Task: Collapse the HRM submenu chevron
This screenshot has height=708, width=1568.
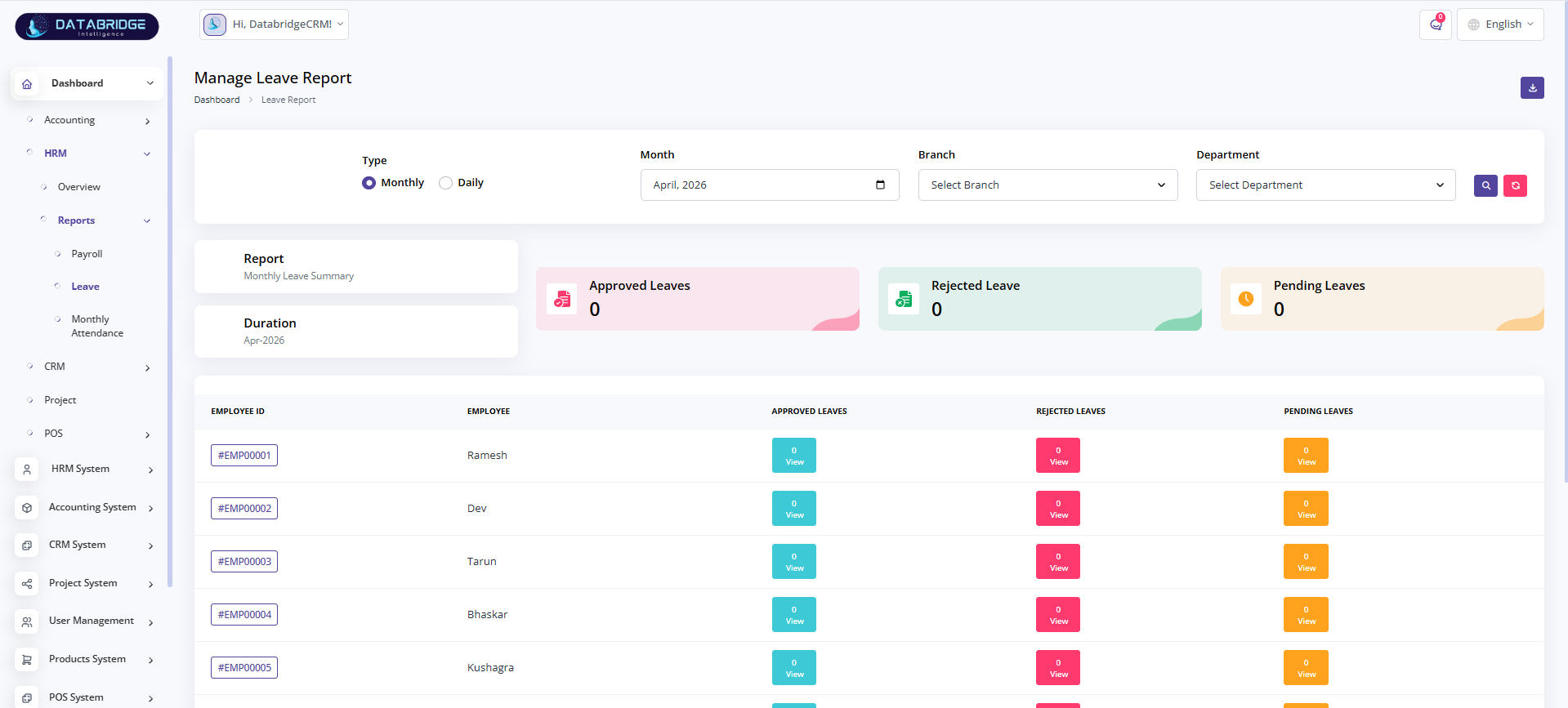Action: coord(147,154)
